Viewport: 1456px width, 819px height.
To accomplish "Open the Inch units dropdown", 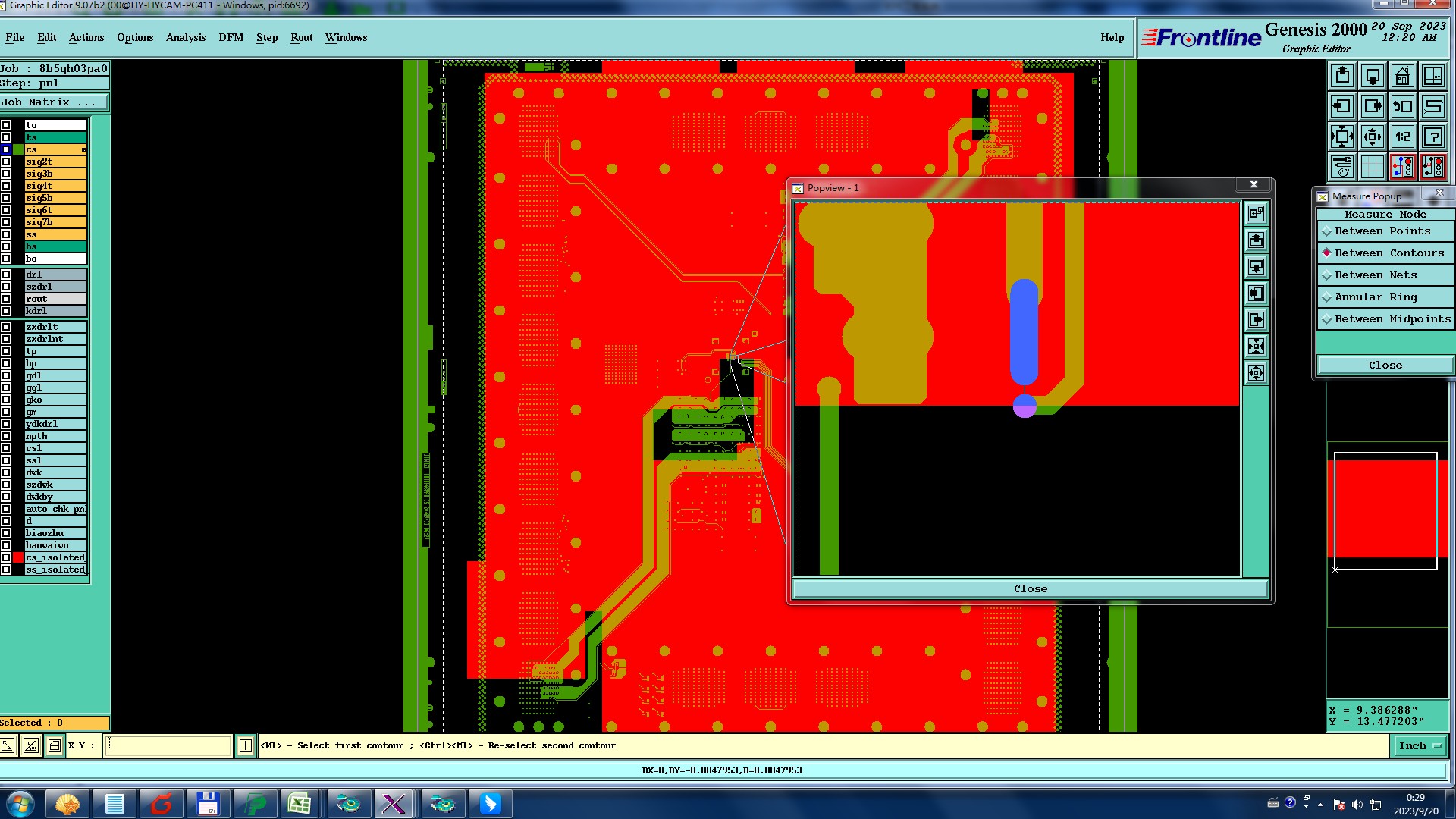I will click(x=1420, y=746).
